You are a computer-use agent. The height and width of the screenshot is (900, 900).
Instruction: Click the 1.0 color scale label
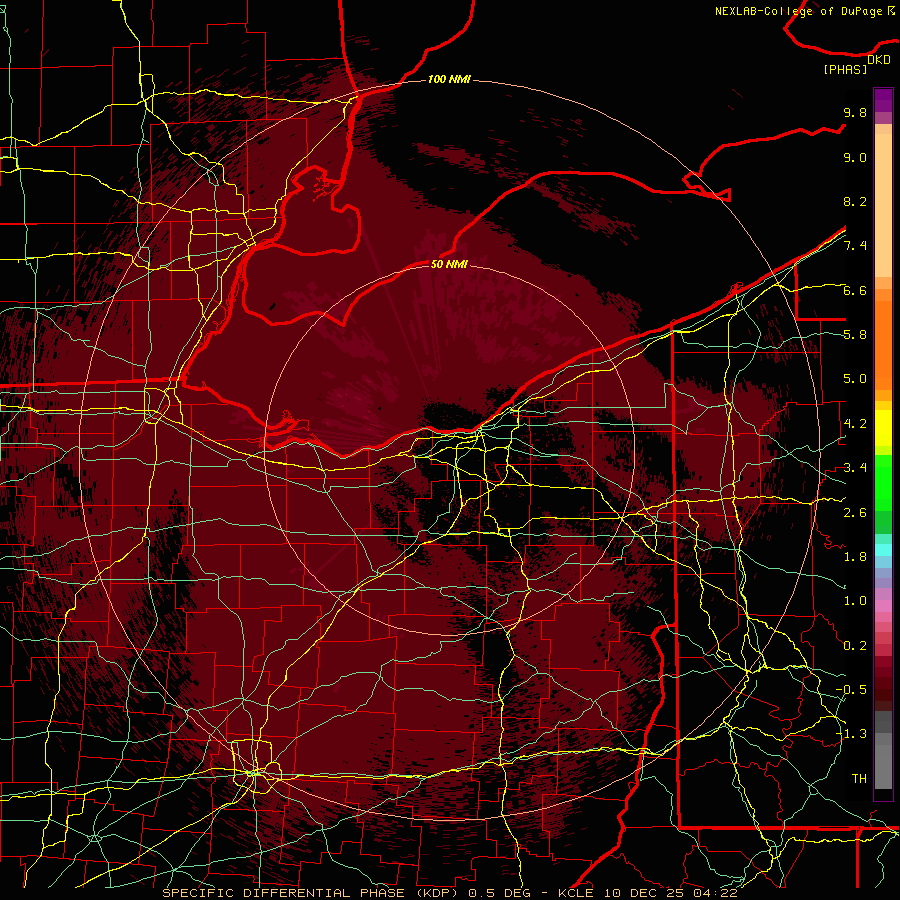click(x=855, y=601)
